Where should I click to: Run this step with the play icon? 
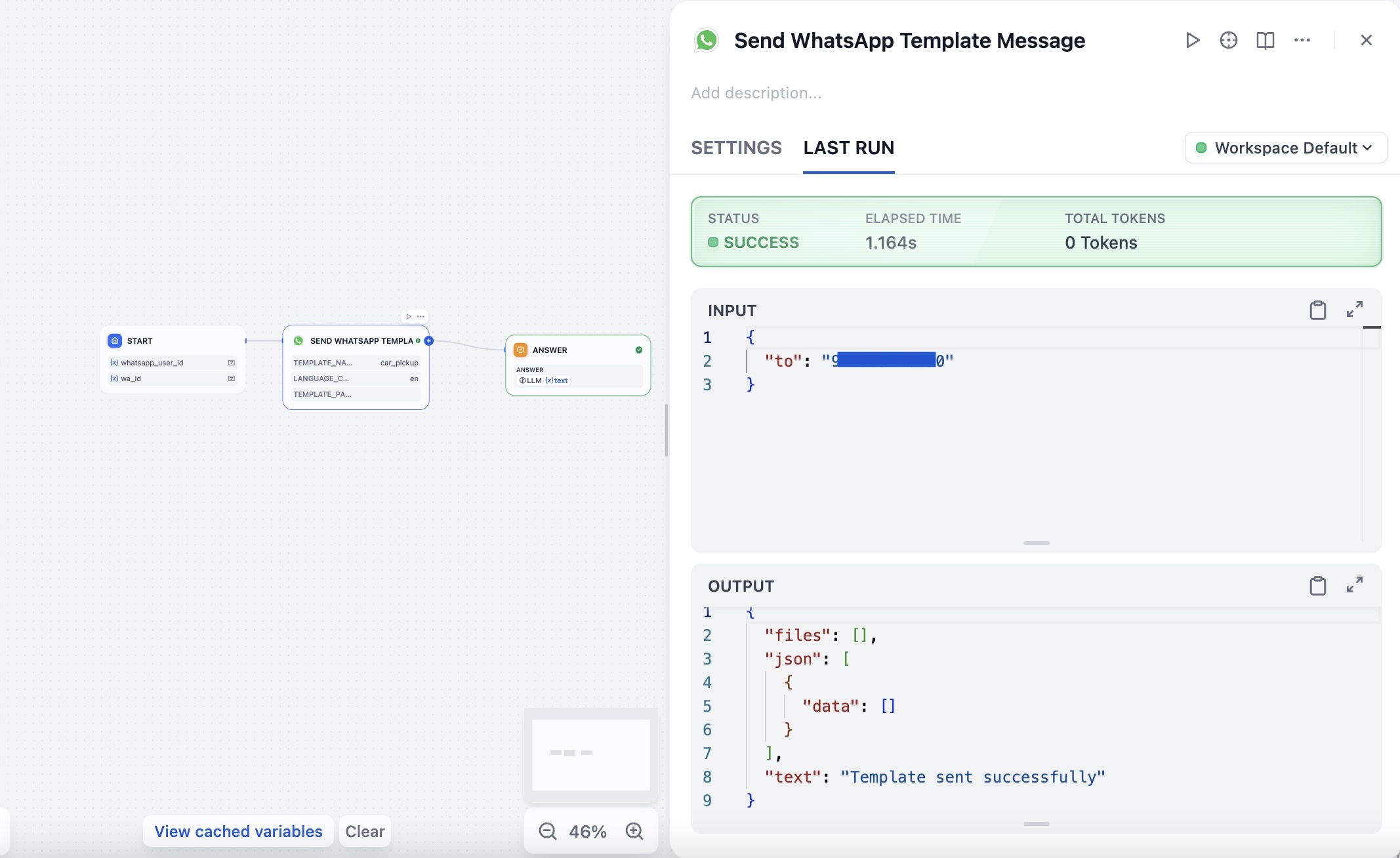tap(1192, 41)
